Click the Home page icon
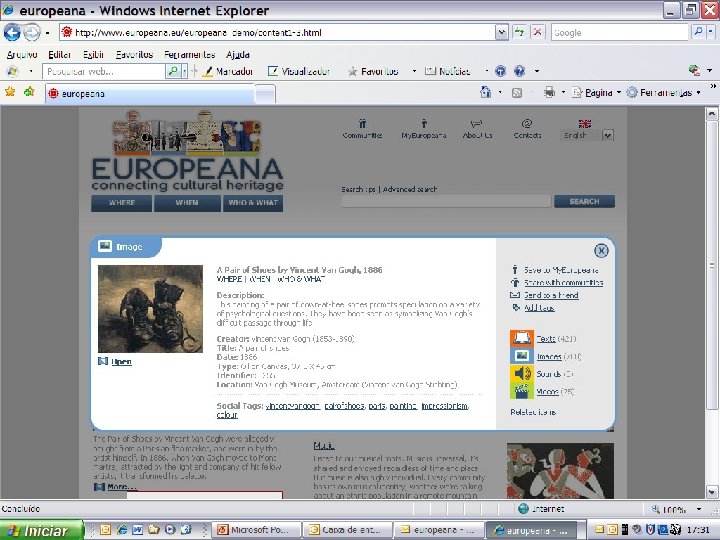The image size is (720, 540). (485, 92)
